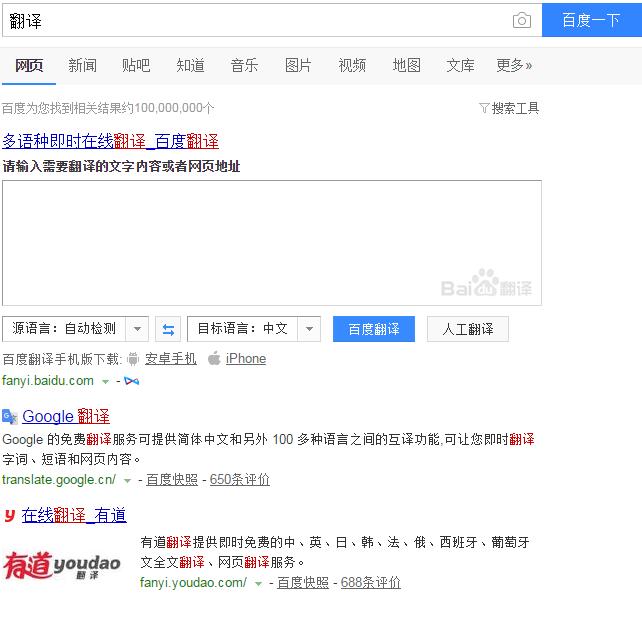The image size is (642, 618).
Task: Open source language dropdown arrow
Action: click(x=137, y=329)
